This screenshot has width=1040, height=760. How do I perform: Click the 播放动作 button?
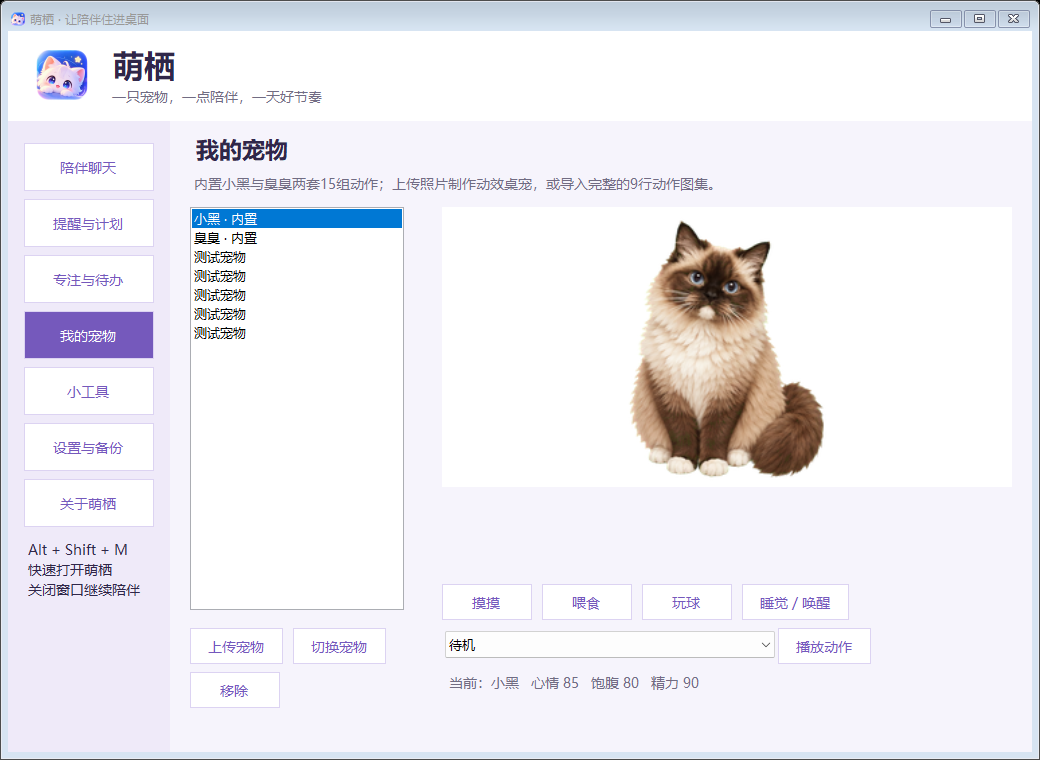tap(824, 647)
